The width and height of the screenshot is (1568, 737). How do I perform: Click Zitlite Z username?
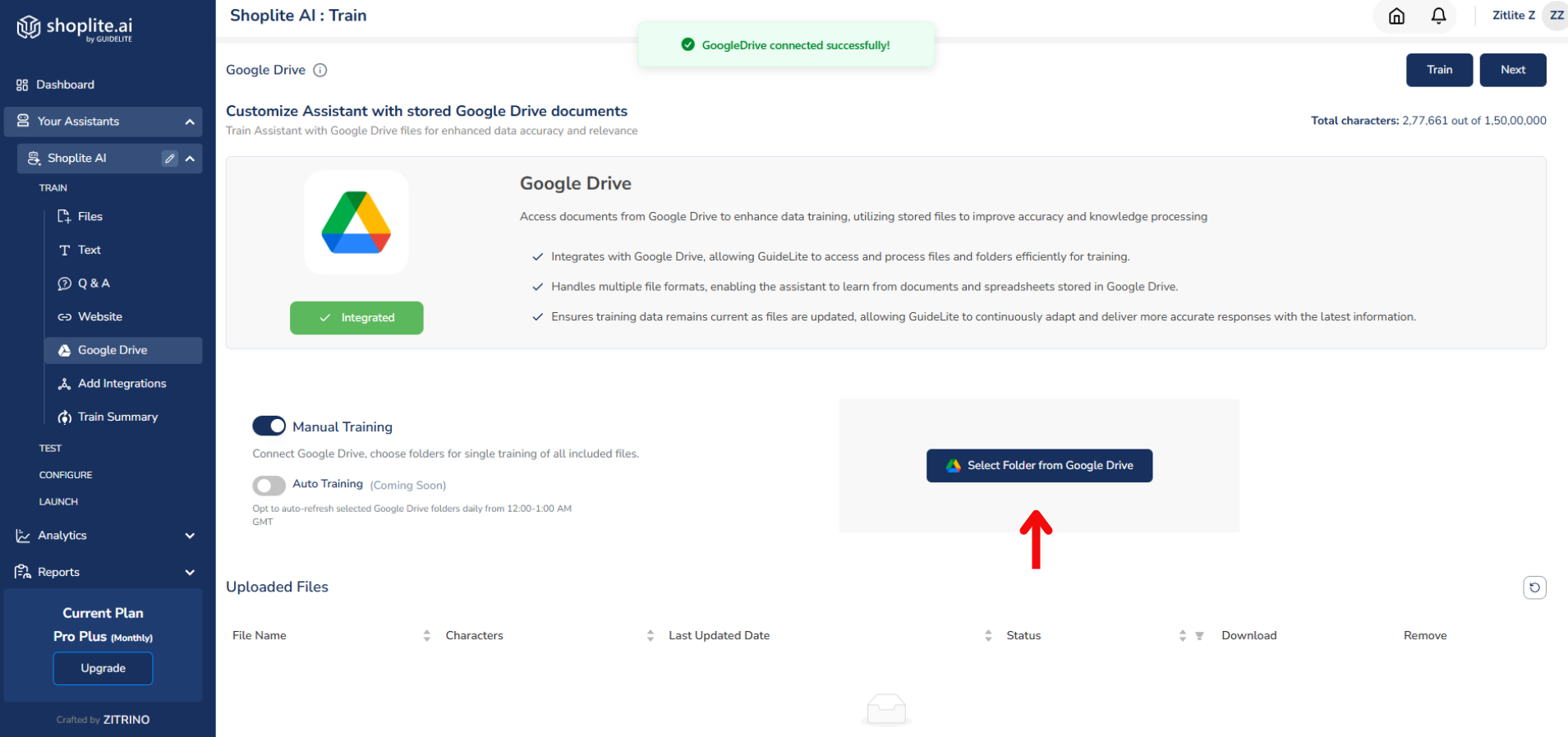tap(1513, 16)
